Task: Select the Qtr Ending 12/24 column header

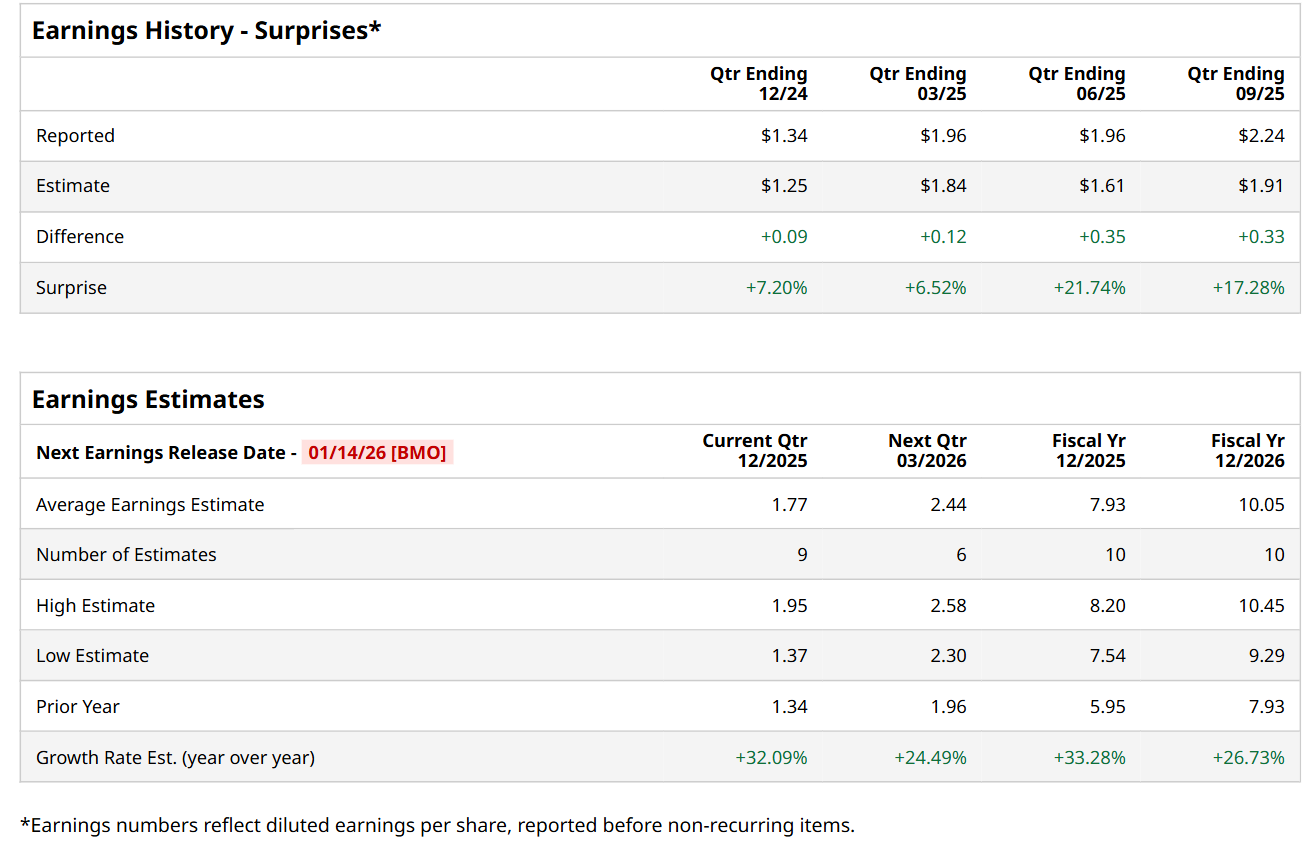Action: [x=759, y=84]
